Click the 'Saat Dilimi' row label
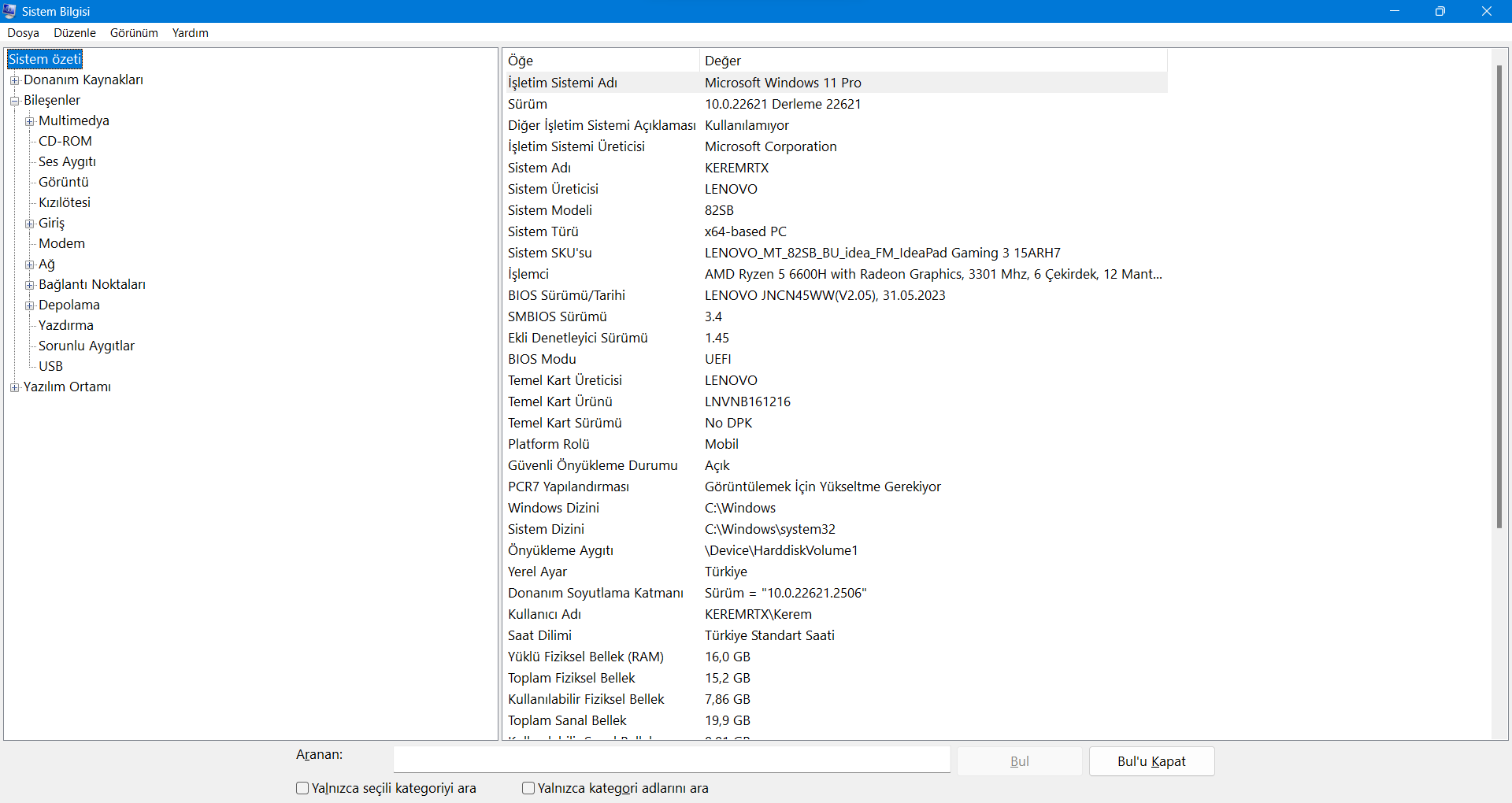Screen dimensions: 1512x803 [x=540, y=635]
